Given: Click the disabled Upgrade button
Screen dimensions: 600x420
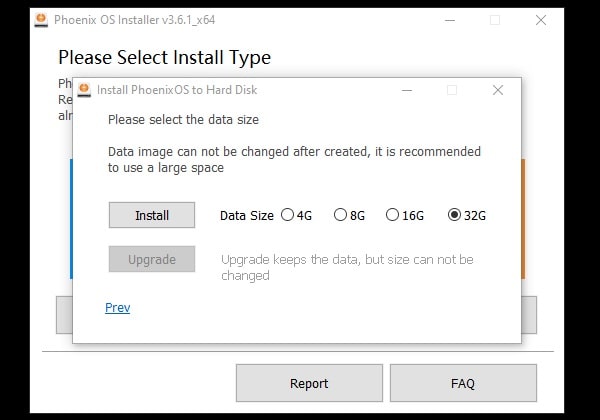Looking at the screenshot, I should [x=152, y=259].
